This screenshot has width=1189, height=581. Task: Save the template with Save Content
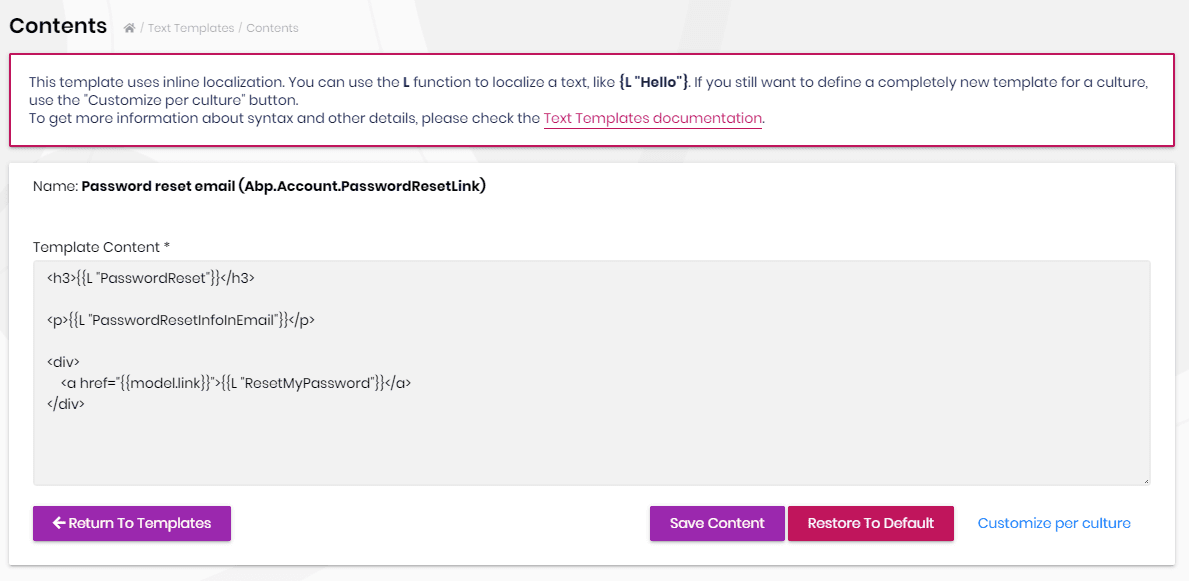click(717, 523)
